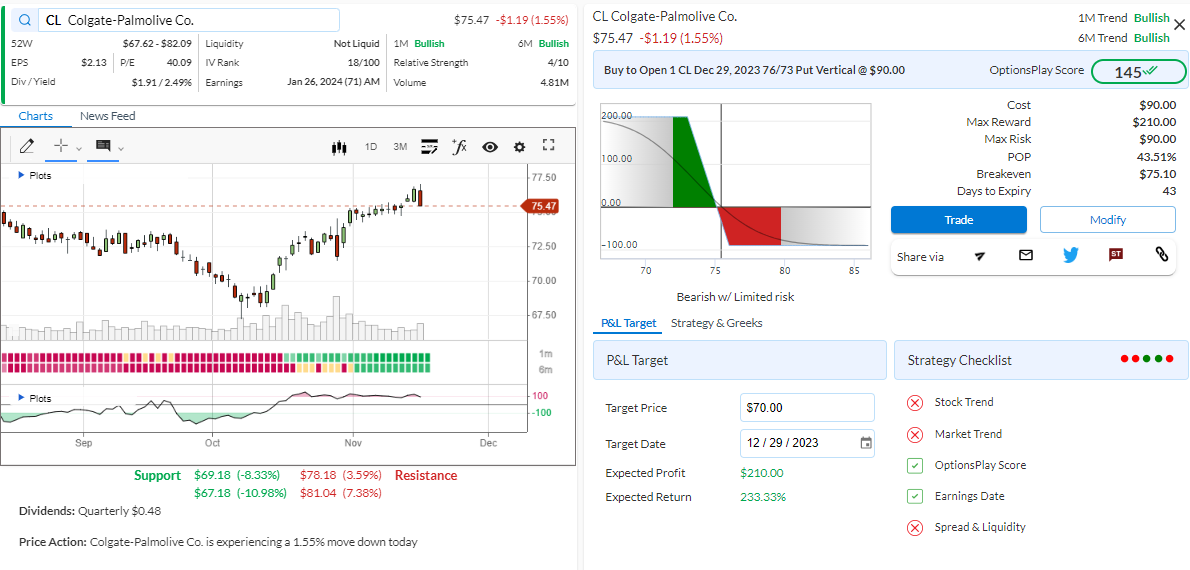
Task: Click the IV Rank 18/100 value
Action: tap(364, 62)
